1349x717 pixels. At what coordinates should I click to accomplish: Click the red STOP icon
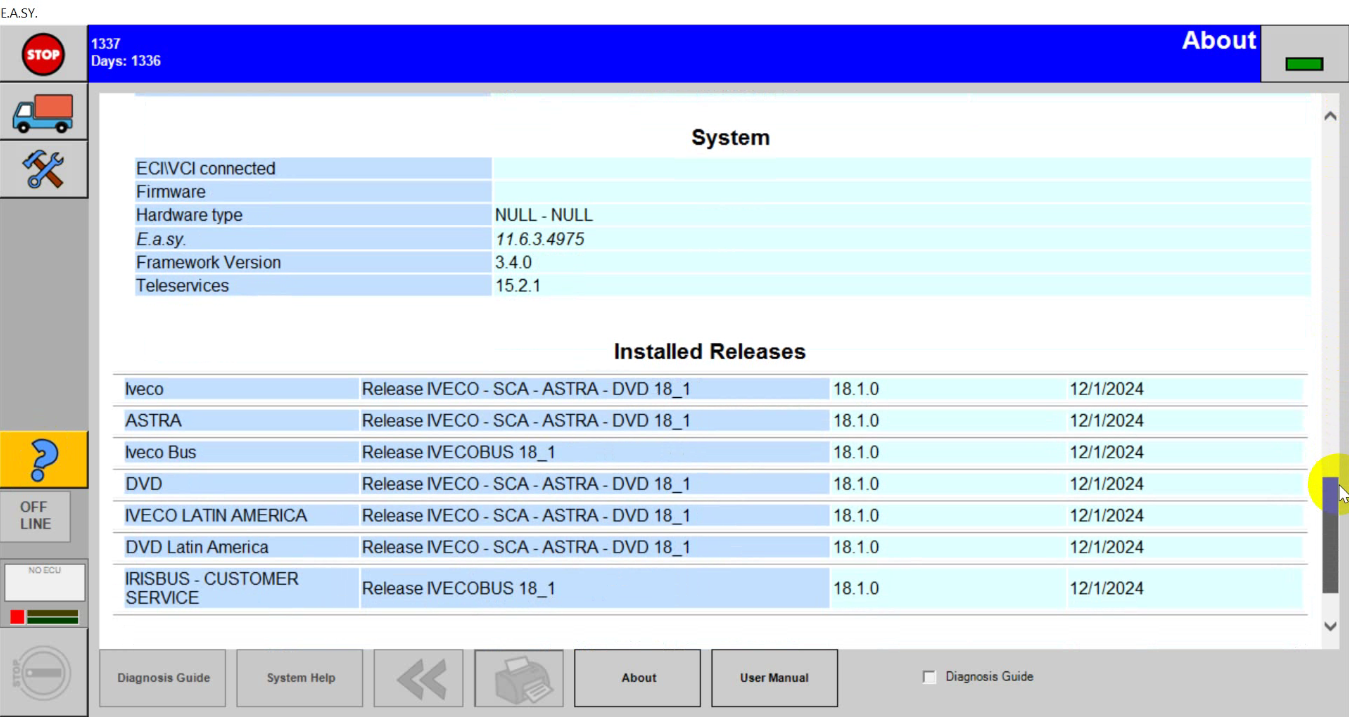pyautogui.click(x=43, y=54)
